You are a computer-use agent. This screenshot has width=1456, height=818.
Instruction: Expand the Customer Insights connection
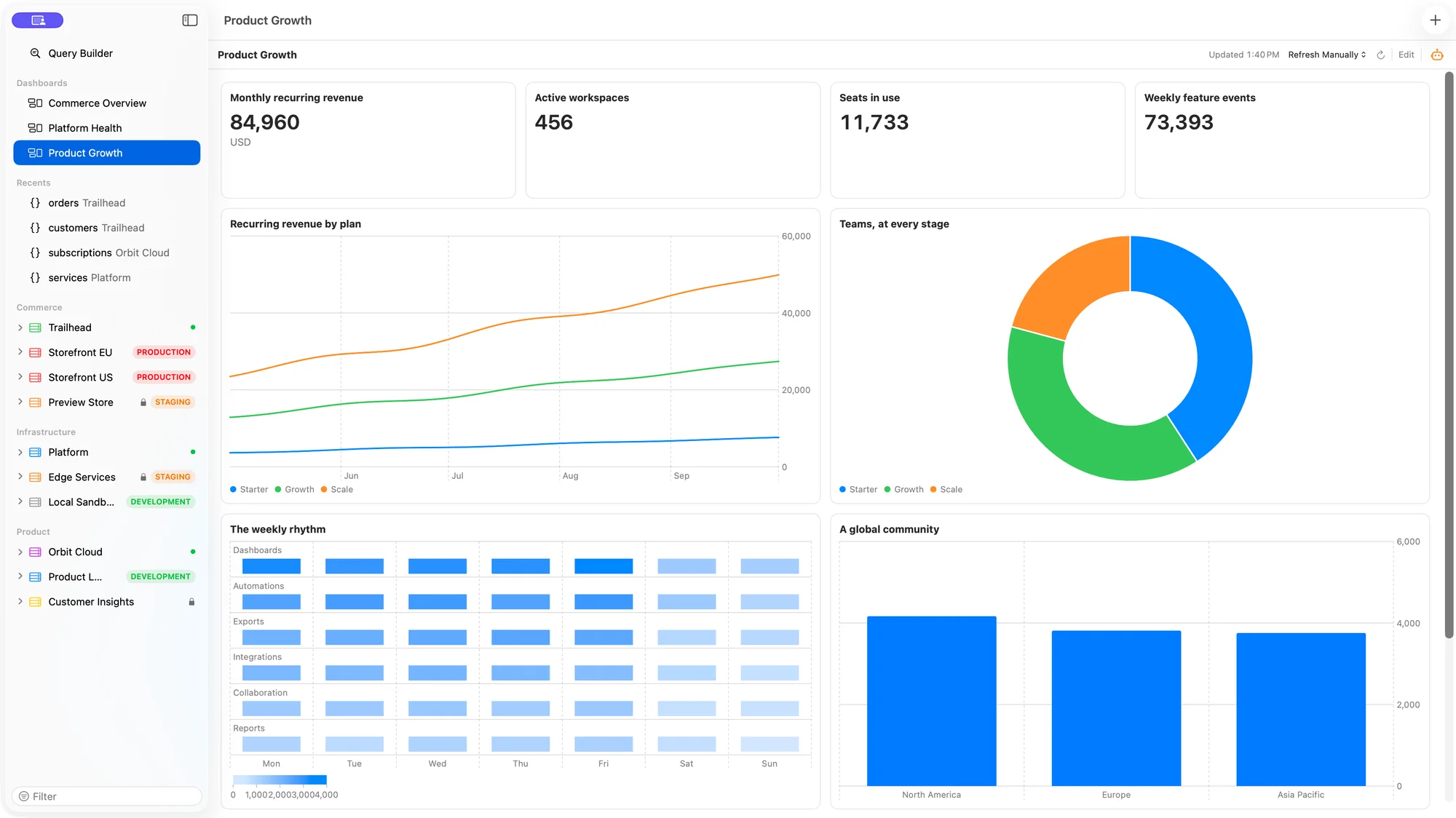[20, 602]
